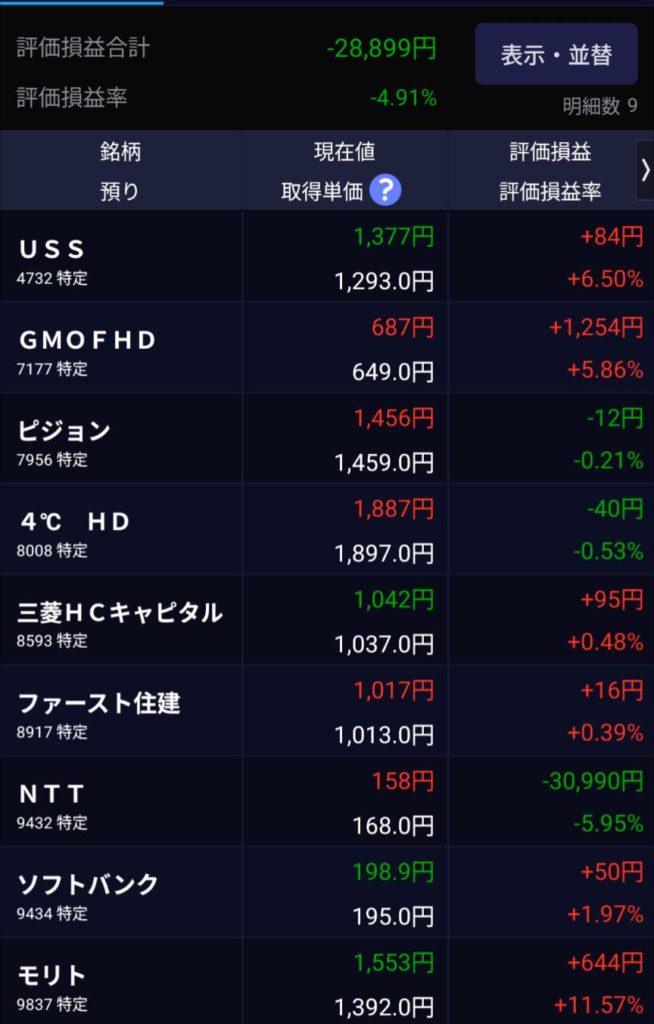This screenshot has width=654, height=1024.
Task: Select the GMOFHD holding
Action: 120,349
